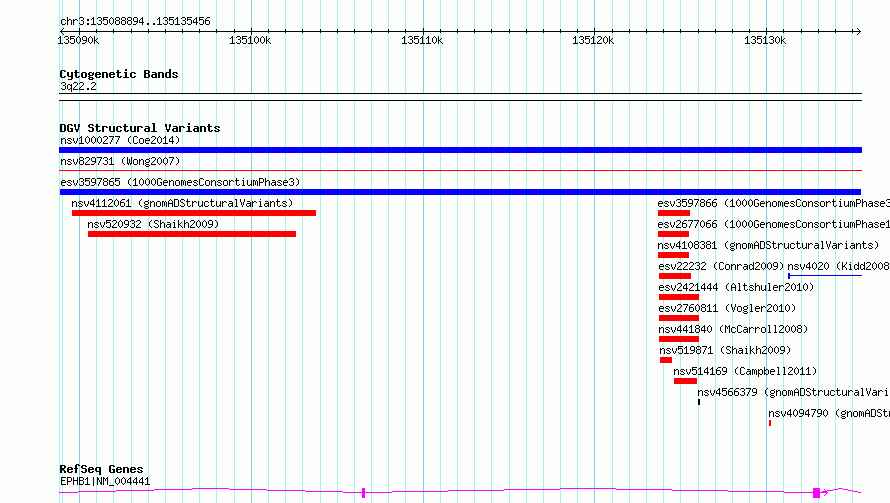This screenshot has height=503, width=890.
Task: Click the Cytogenetic Bands track title
Action: point(119,74)
